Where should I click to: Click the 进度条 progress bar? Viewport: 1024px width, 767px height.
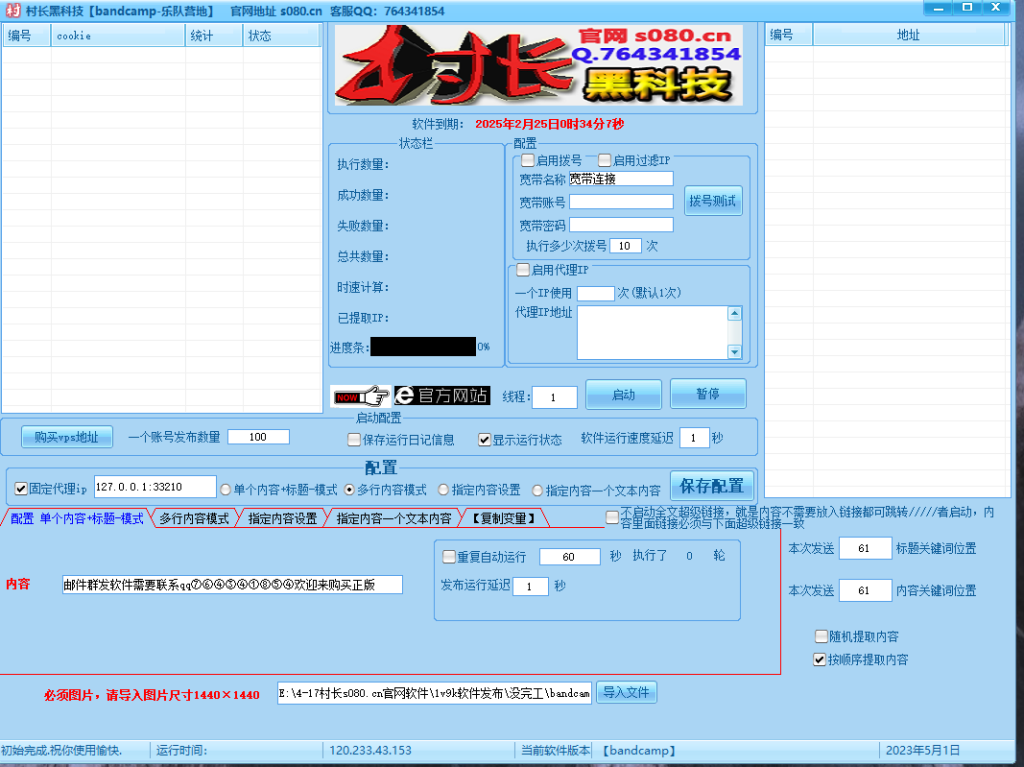click(422, 346)
